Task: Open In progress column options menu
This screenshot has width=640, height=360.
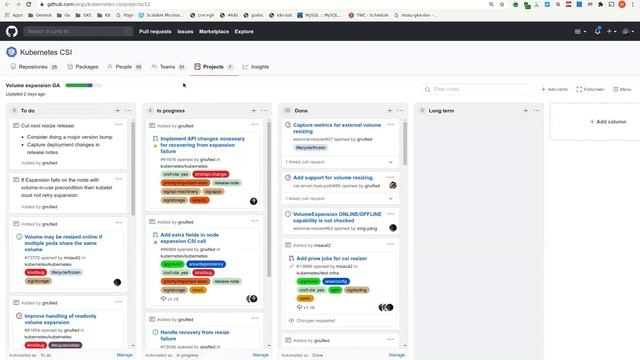Action: click(x=264, y=111)
